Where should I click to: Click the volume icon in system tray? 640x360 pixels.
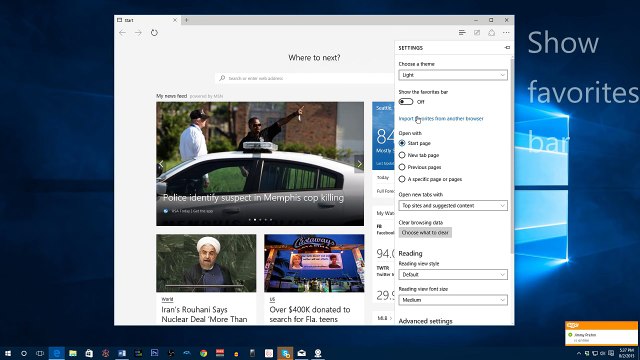point(602,353)
